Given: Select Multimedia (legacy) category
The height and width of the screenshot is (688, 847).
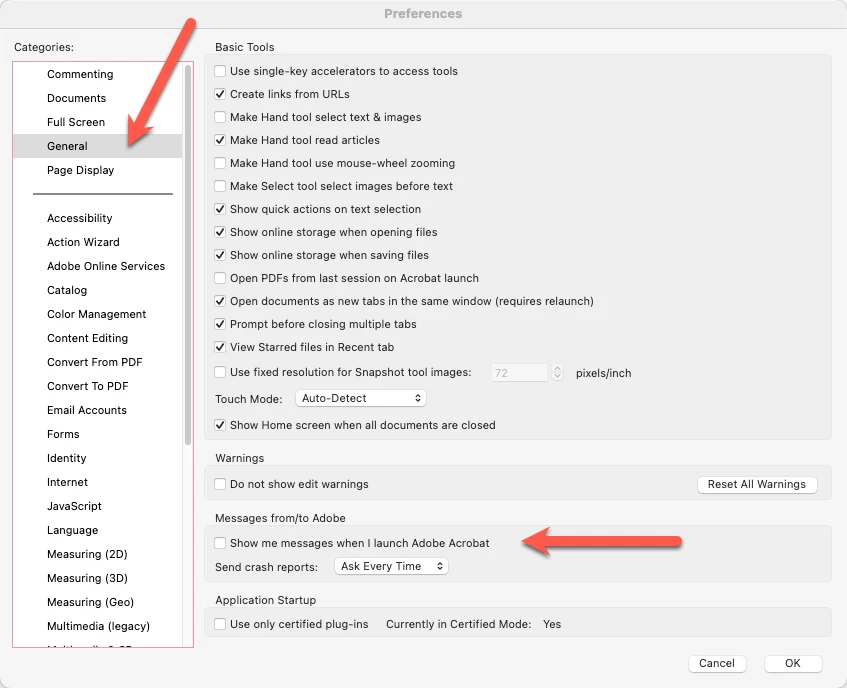Looking at the screenshot, I should click(98, 626).
